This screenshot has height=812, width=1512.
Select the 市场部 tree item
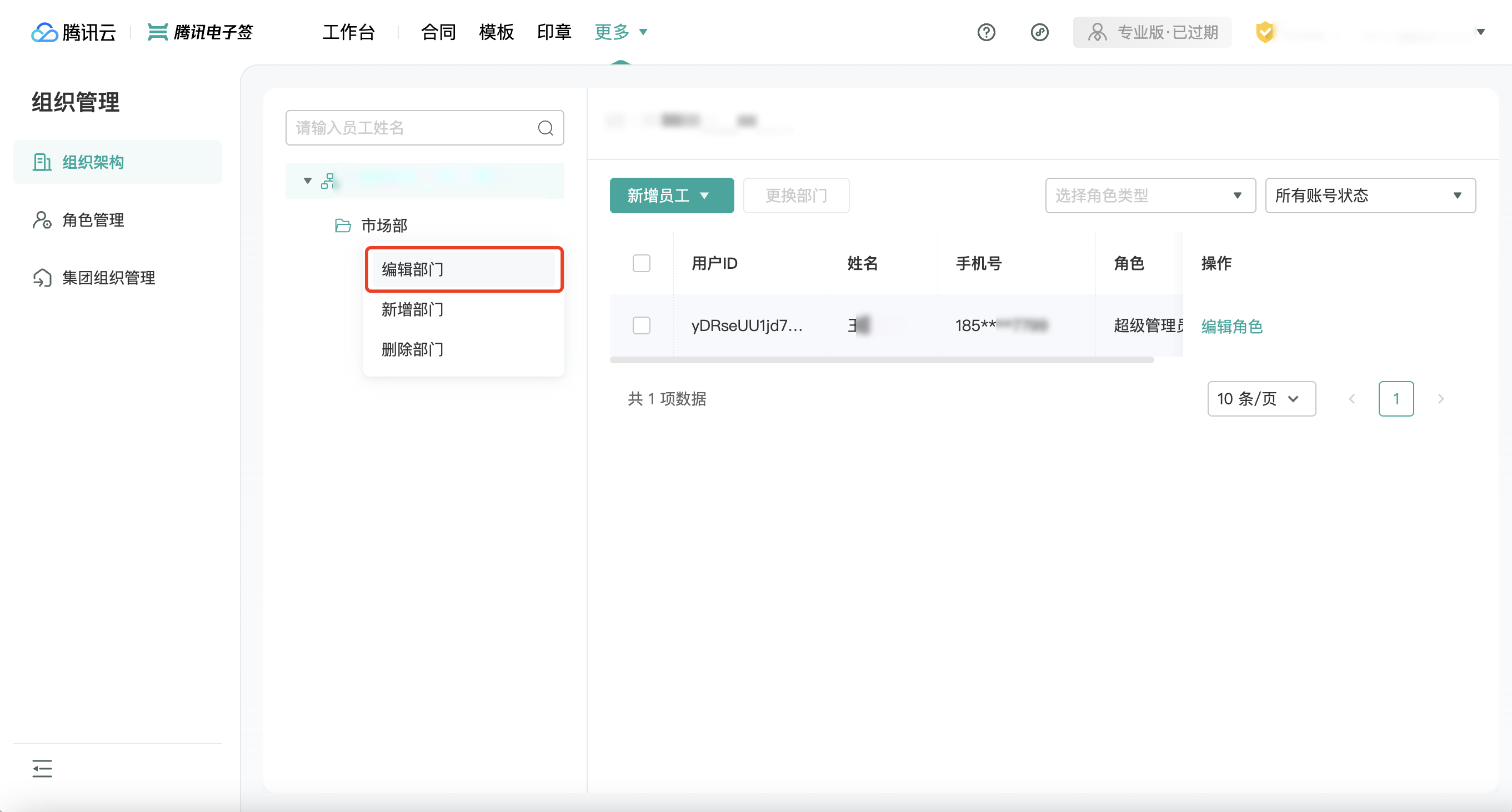click(x=384, y=225)
